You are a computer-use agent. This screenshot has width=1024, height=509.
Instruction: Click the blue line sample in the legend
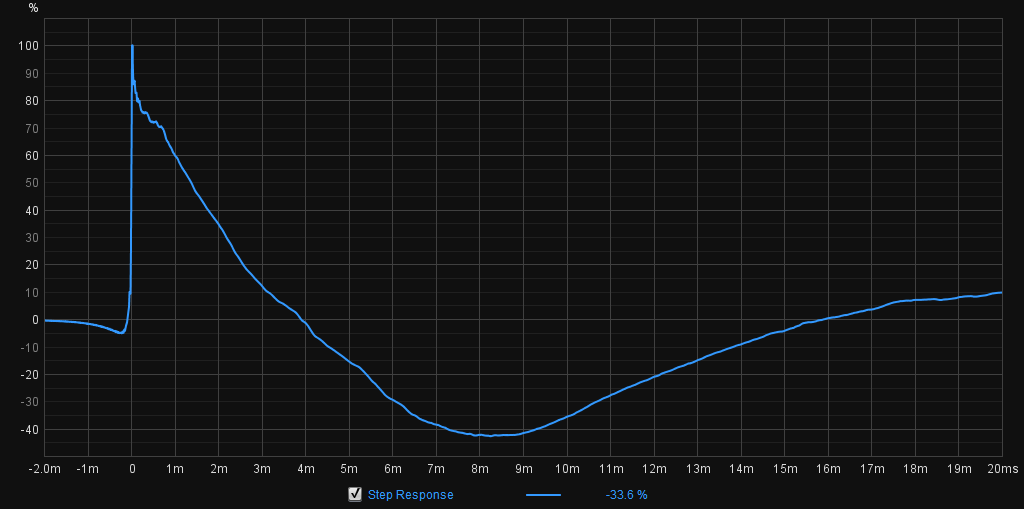click(543, 495)
